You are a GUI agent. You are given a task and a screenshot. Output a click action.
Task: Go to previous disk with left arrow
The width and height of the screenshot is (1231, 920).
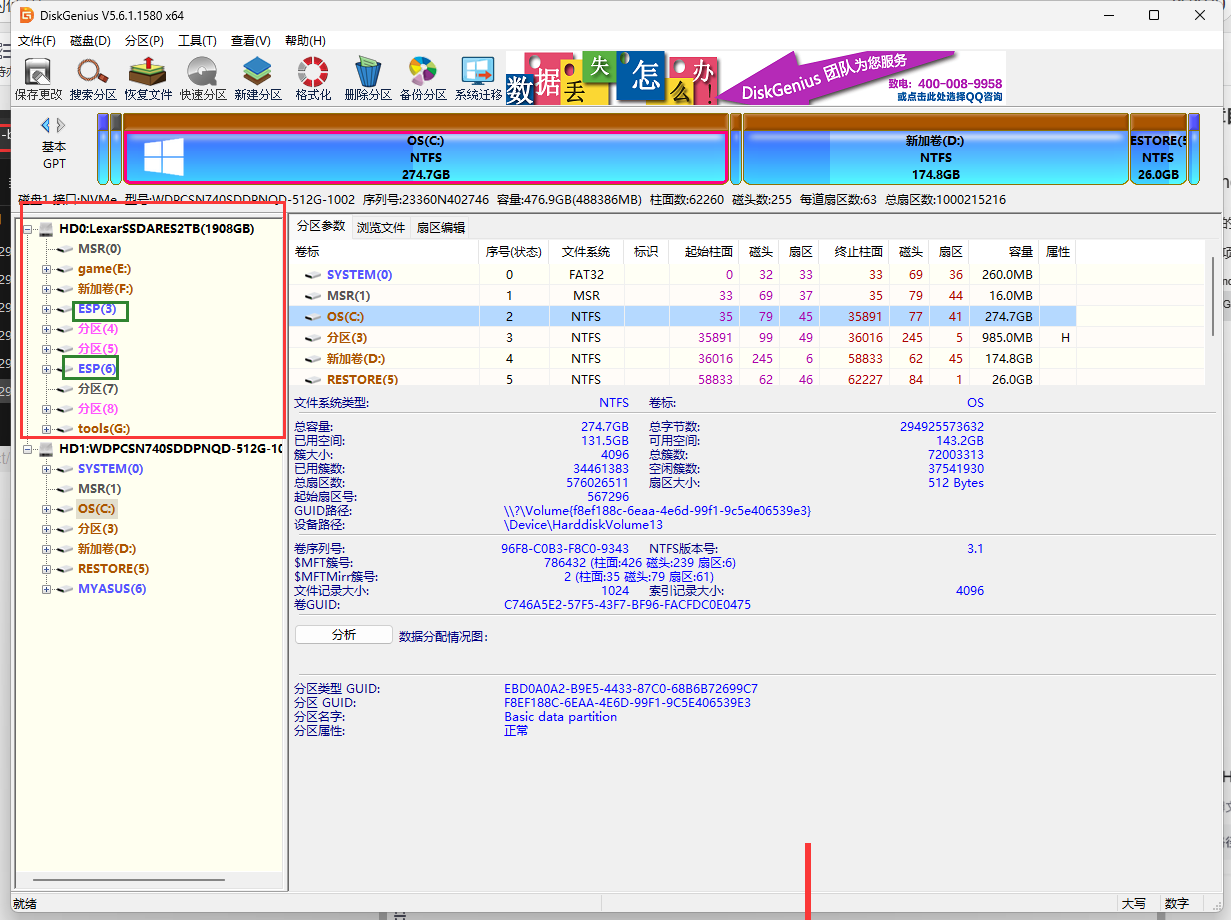[x=45, y=125]
